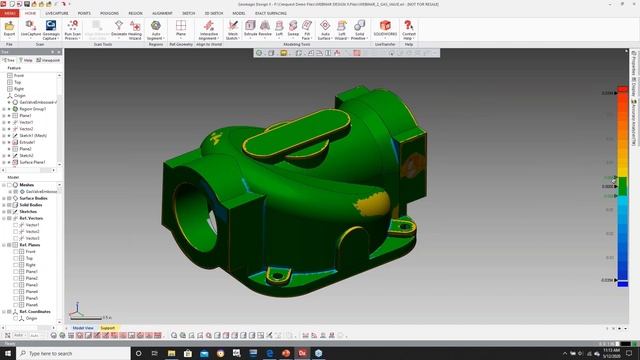Click the Windows Start button

point(8,353)
